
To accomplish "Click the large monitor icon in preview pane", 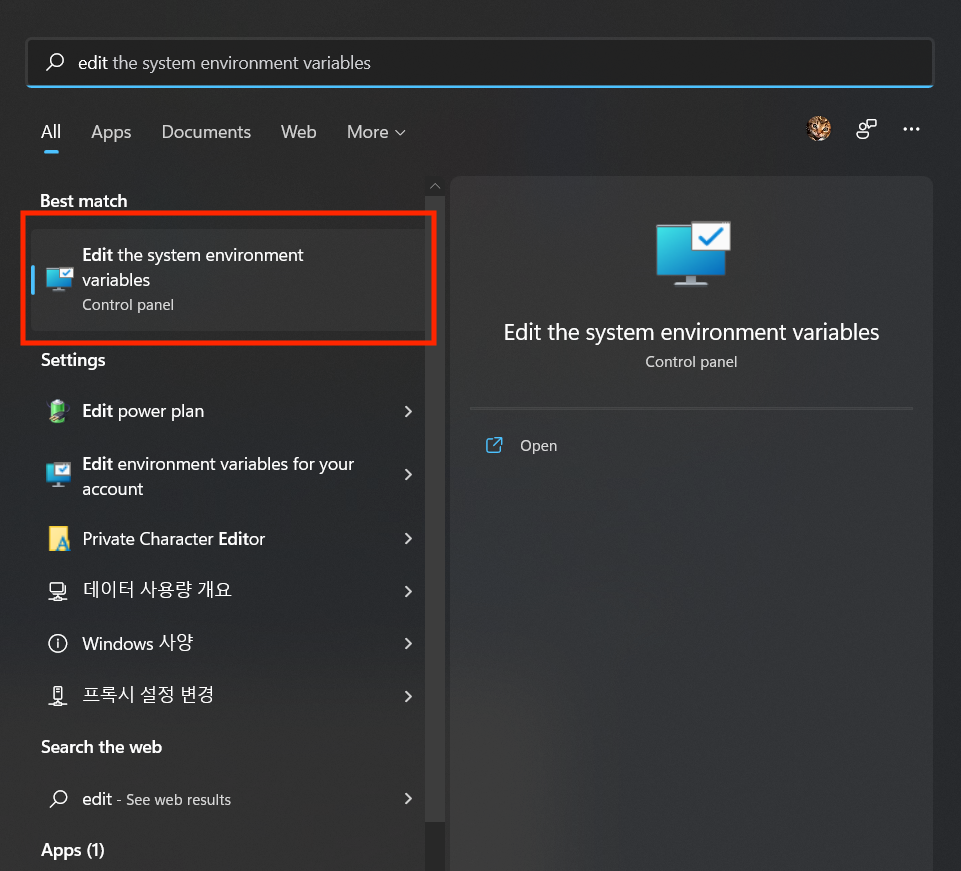I will 693,253.
